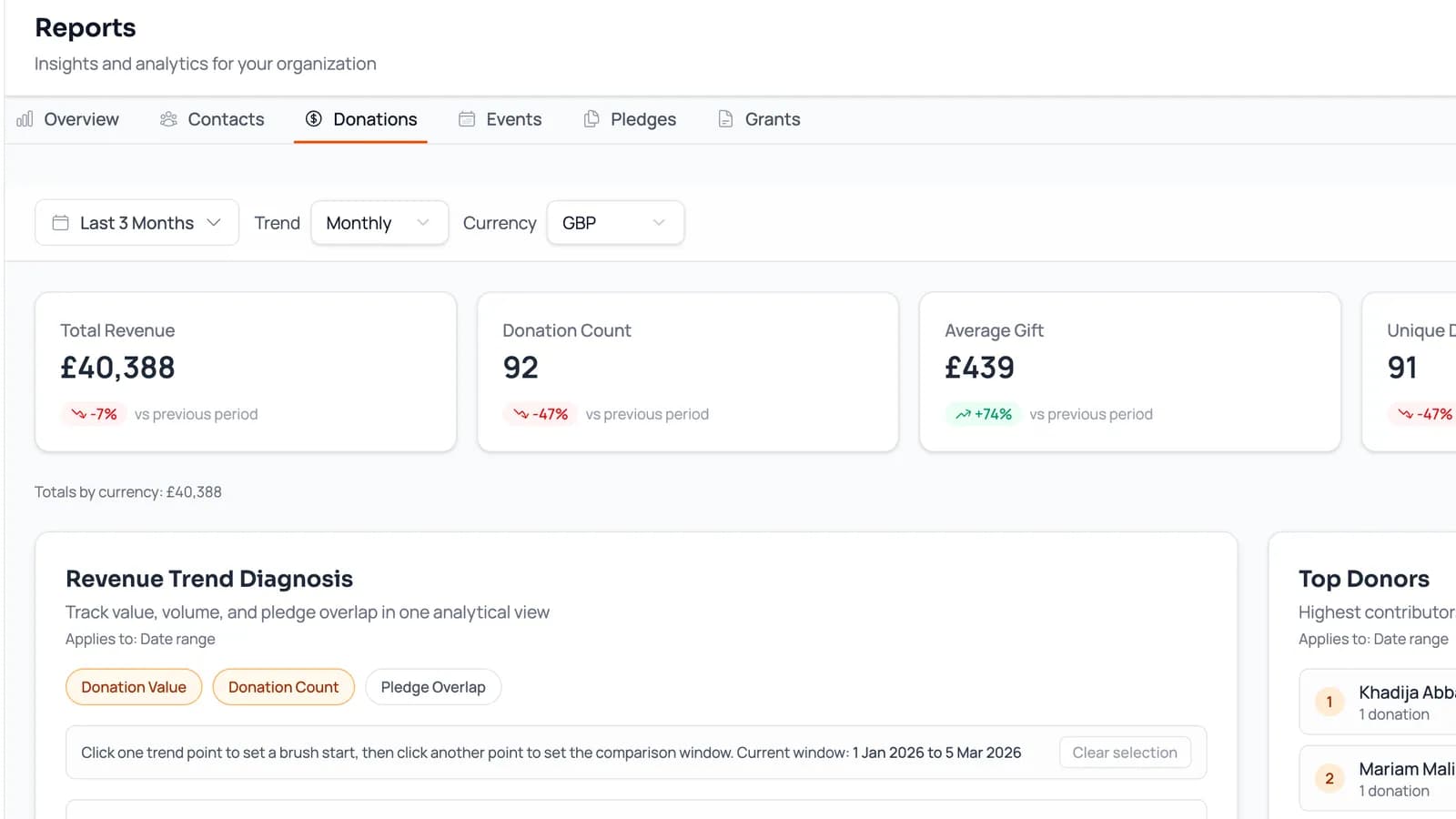Click the calendar icon beside Events
This screenshot has width=1456, height=819.
(467, 118)
